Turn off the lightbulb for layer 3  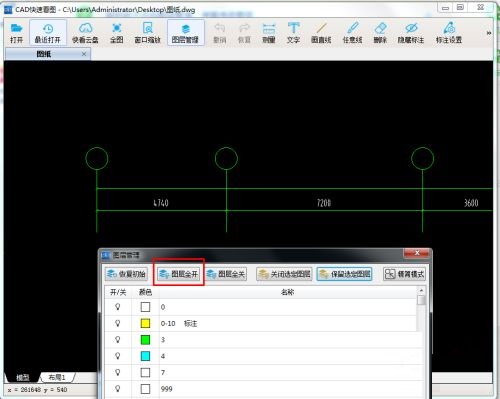coord(118,340)
